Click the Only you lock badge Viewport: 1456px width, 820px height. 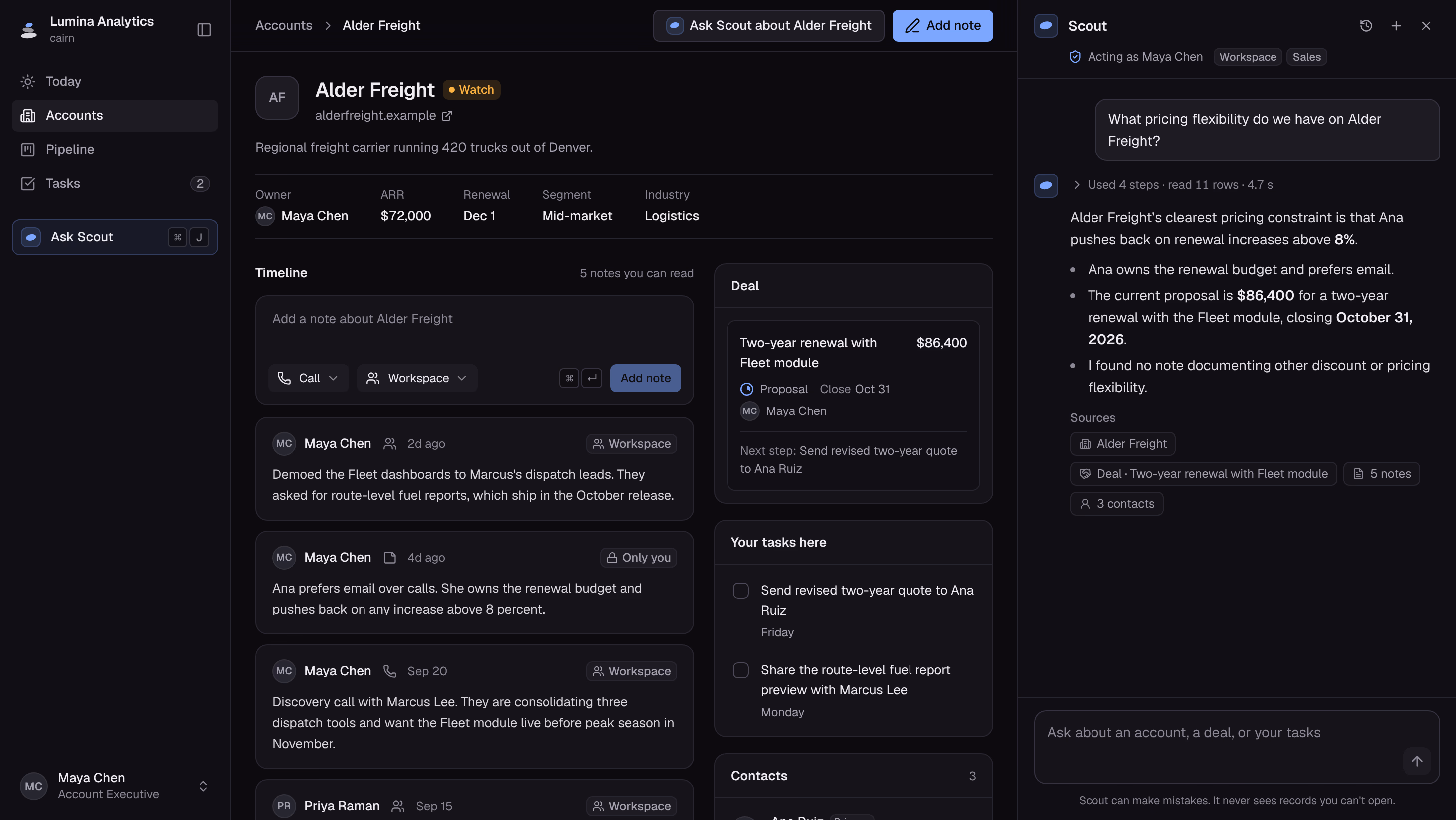pos(639,558)
